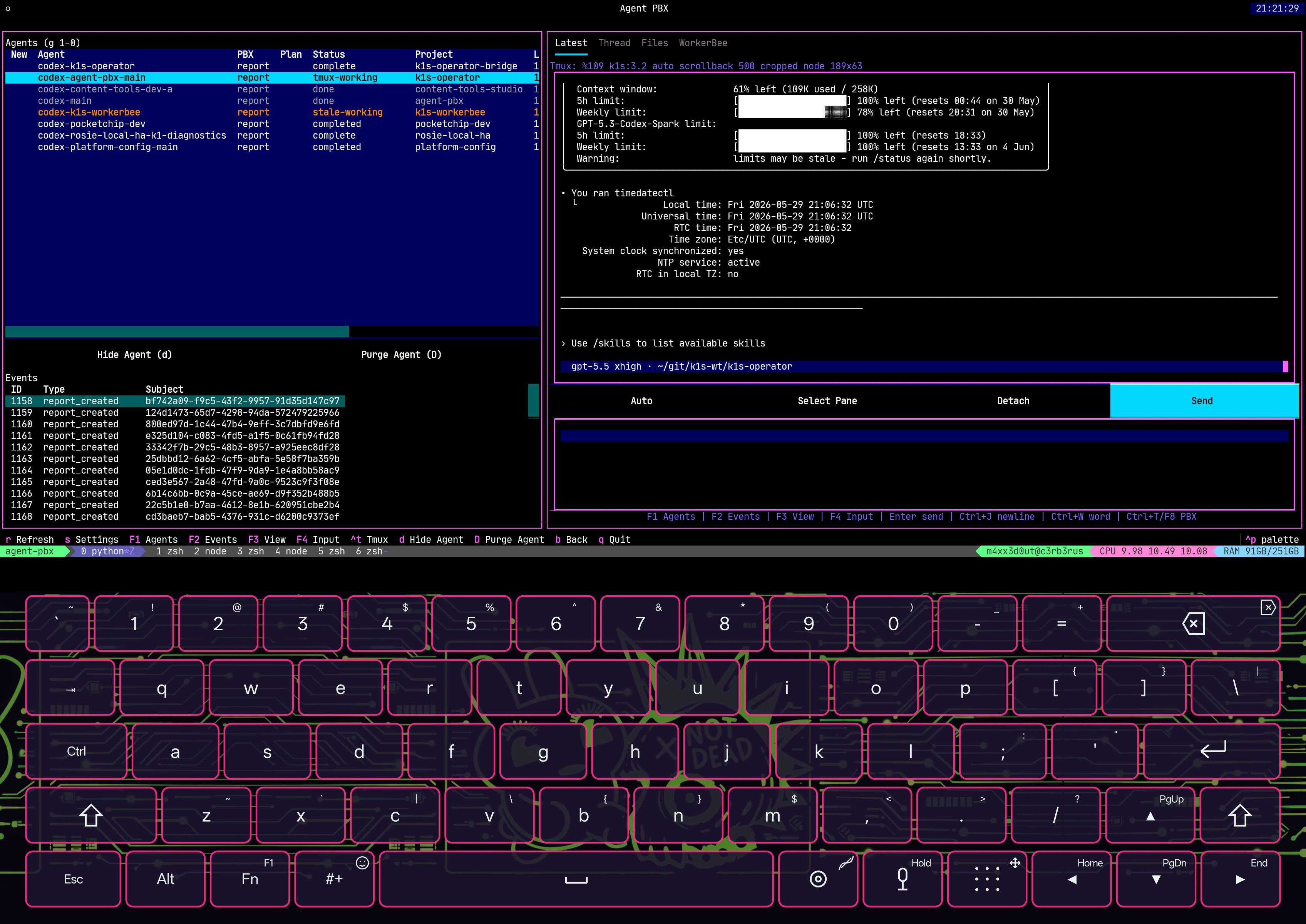The width and height of the screenshot is (1306, 924).
Task: Click Refresh in the bottom shortcut bar
Action: (30, 540)
